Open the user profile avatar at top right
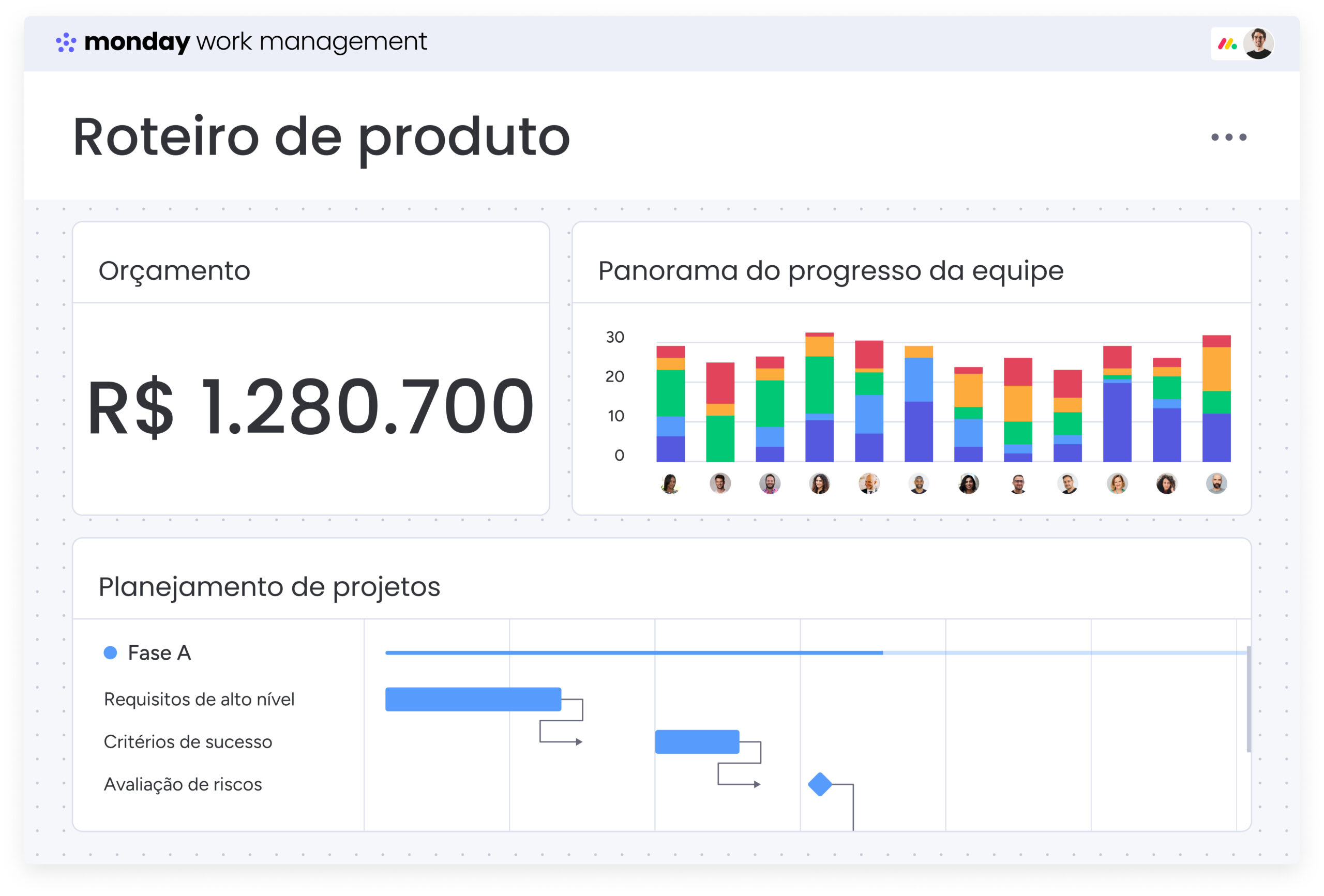The width and height of the screenshot is (1324, 896). point(1258,43)
